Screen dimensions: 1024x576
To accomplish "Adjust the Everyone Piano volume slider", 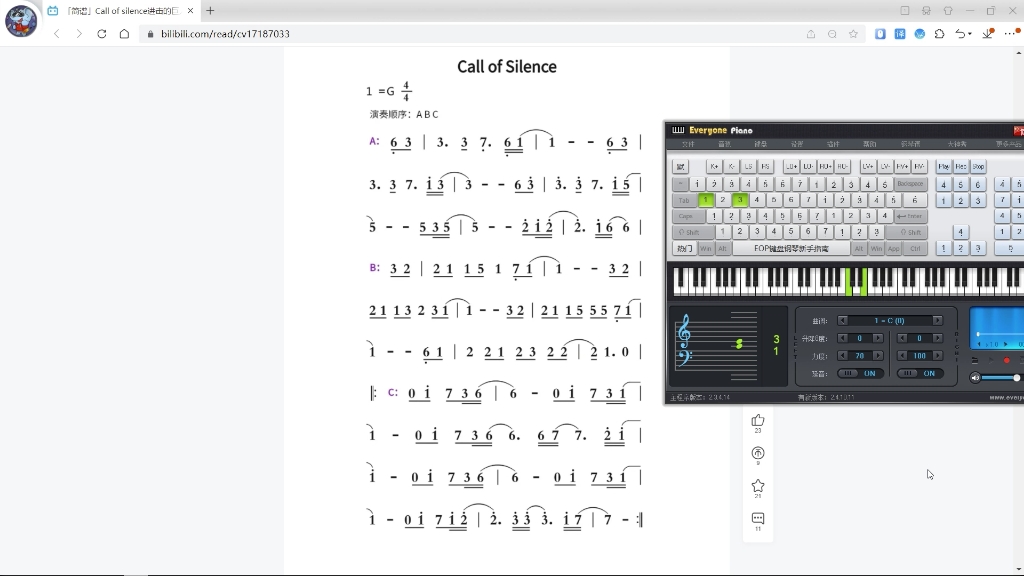I will [1000, 377].
